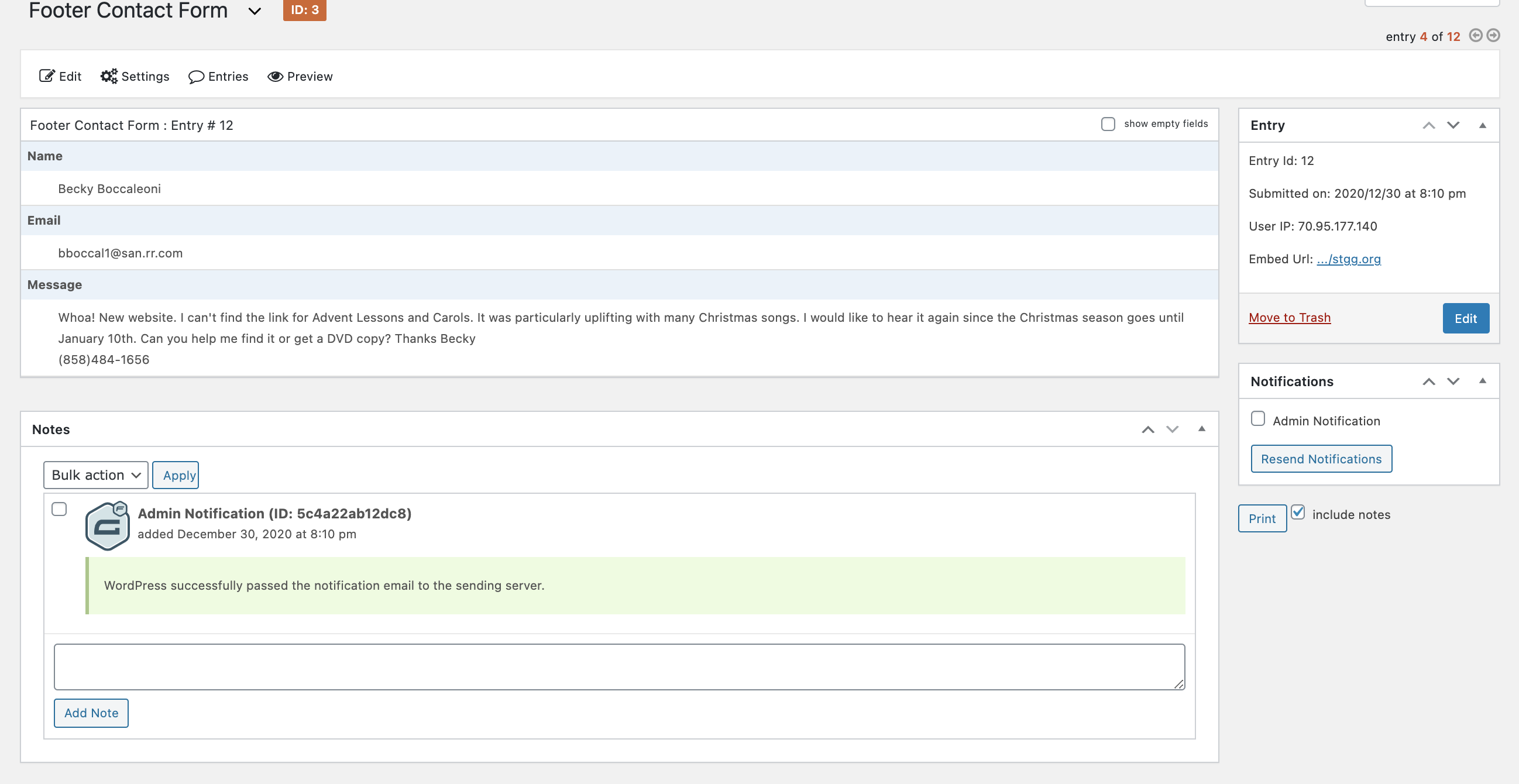
Task: Open the Entries toolbar item
Action: point(218,77)
